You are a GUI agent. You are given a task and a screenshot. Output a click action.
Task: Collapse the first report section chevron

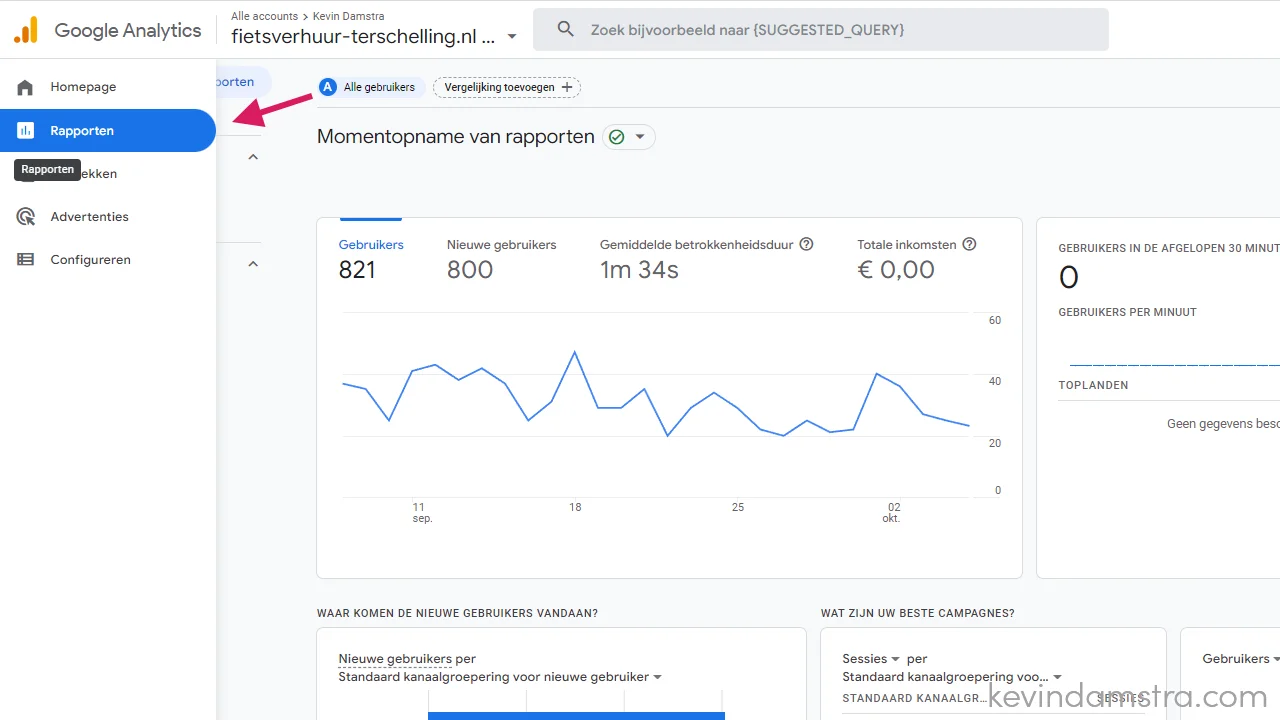coord(253,157)
